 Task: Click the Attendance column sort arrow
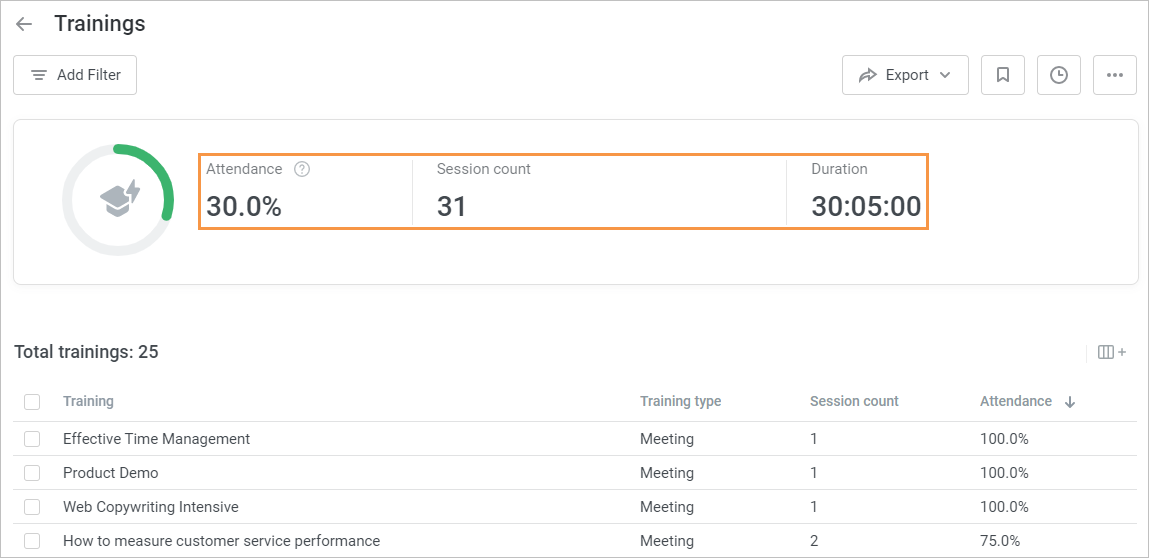point(1070,402)
